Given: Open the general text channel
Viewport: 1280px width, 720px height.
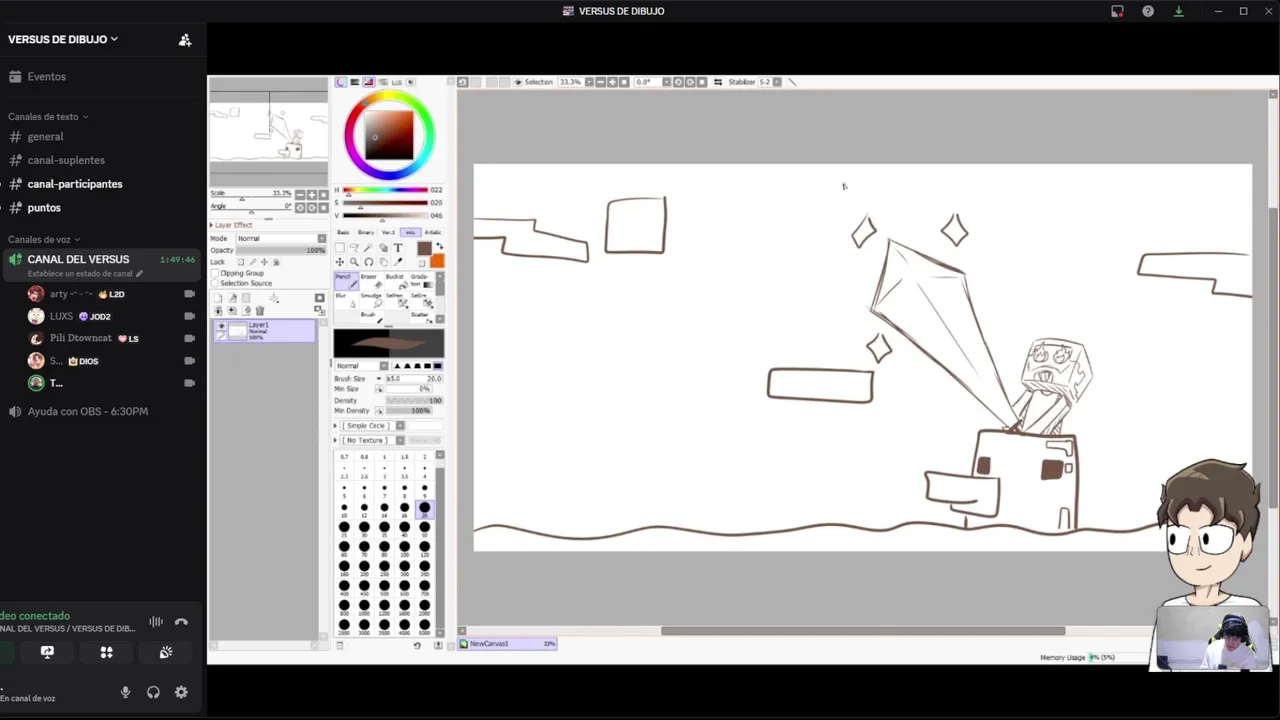Looking at the screenshot, I should tap(45, 136).
